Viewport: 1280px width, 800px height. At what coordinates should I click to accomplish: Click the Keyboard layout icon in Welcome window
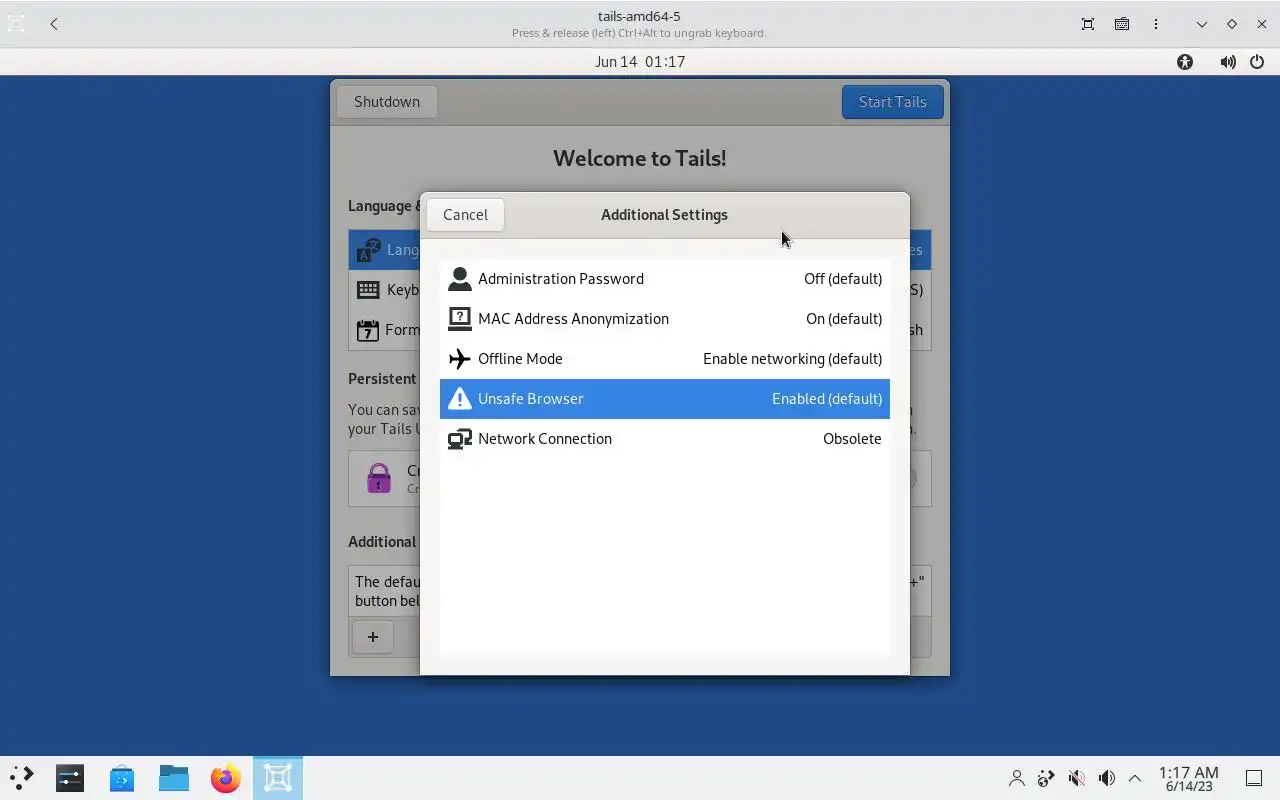(368, 290)
